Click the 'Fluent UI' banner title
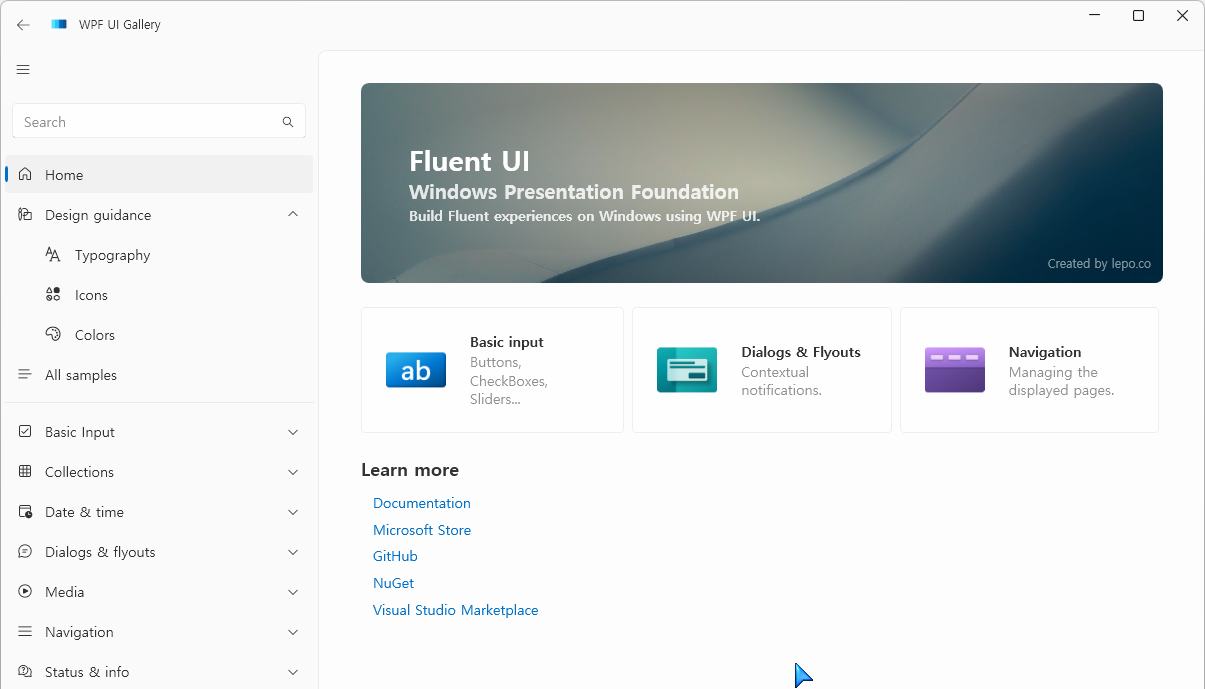The width and height of the screenshot is (1205, 689). [x=469, y=162]
